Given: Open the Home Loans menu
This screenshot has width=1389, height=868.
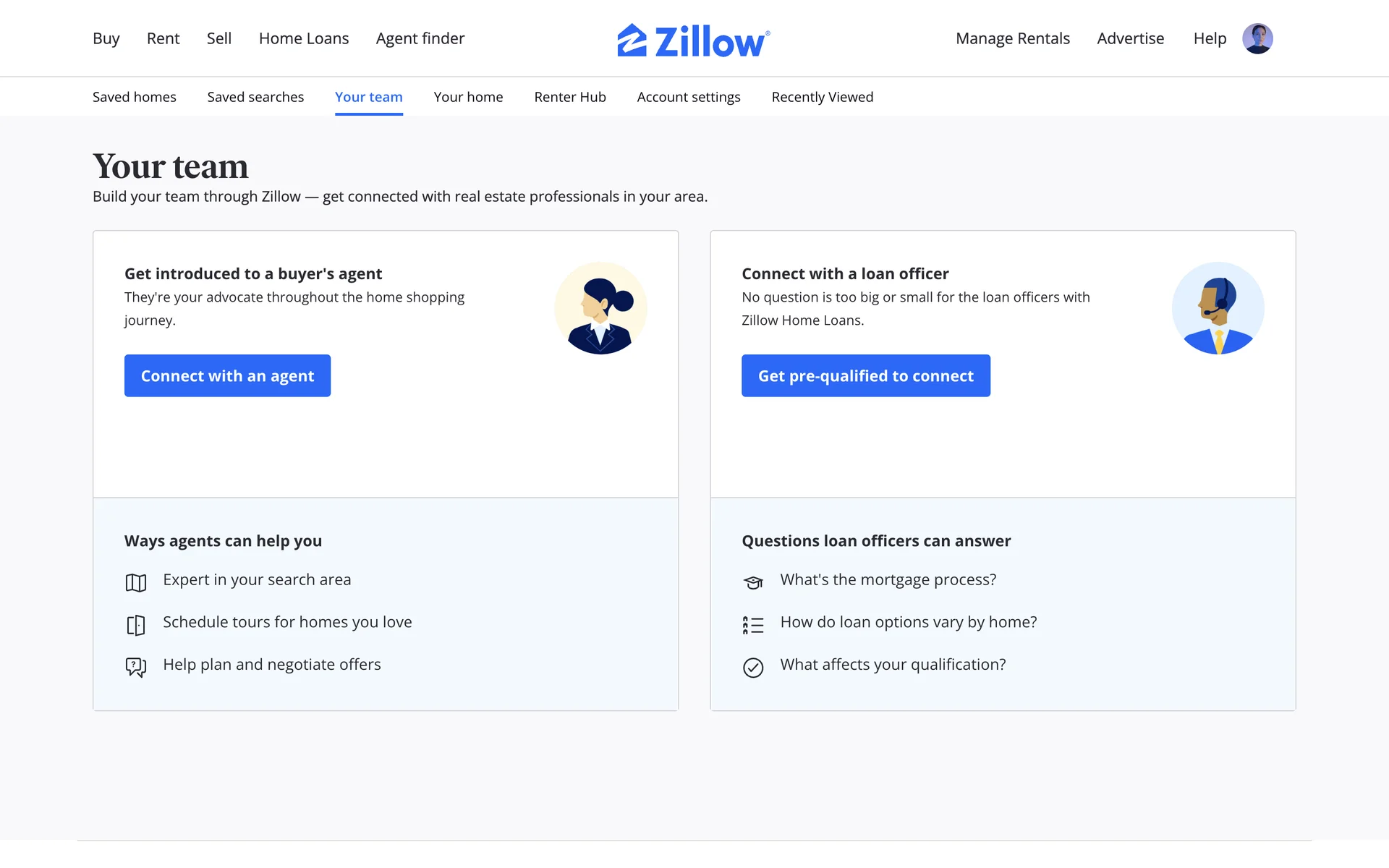Looking at the screenshot, I should click(x=304, y=38).
